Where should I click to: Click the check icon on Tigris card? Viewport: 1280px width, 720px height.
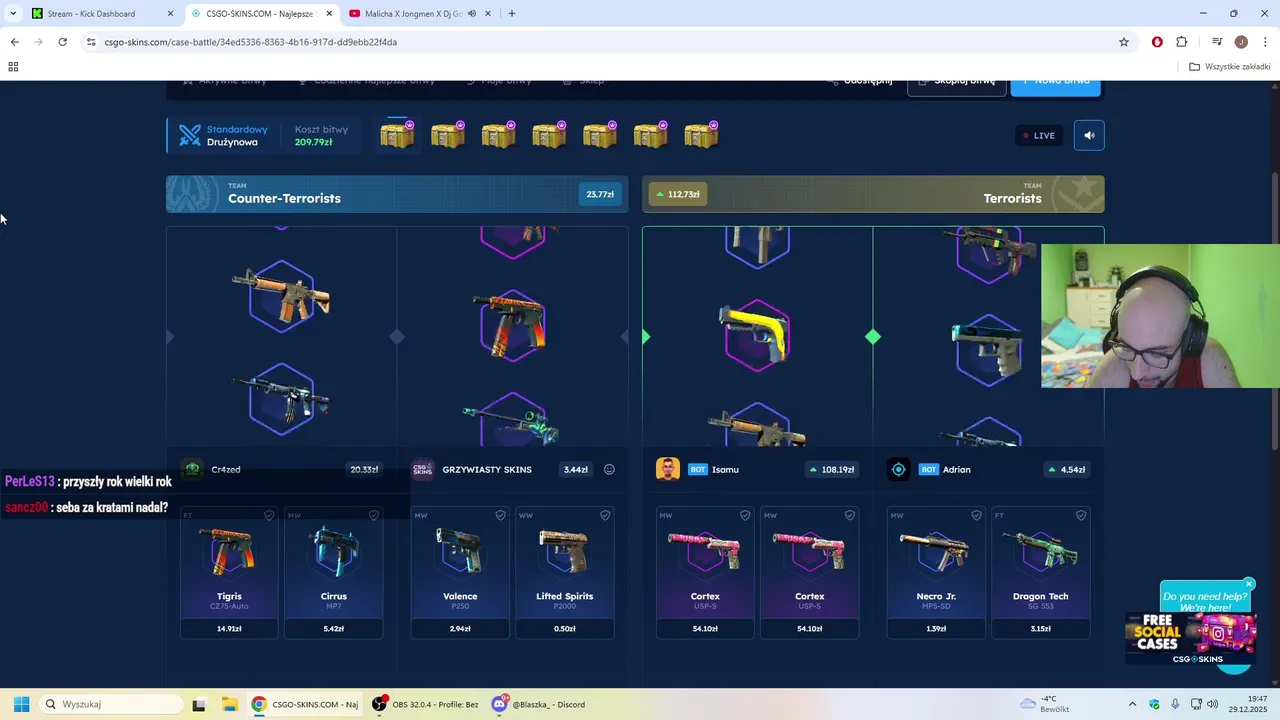tap(269, 515)
